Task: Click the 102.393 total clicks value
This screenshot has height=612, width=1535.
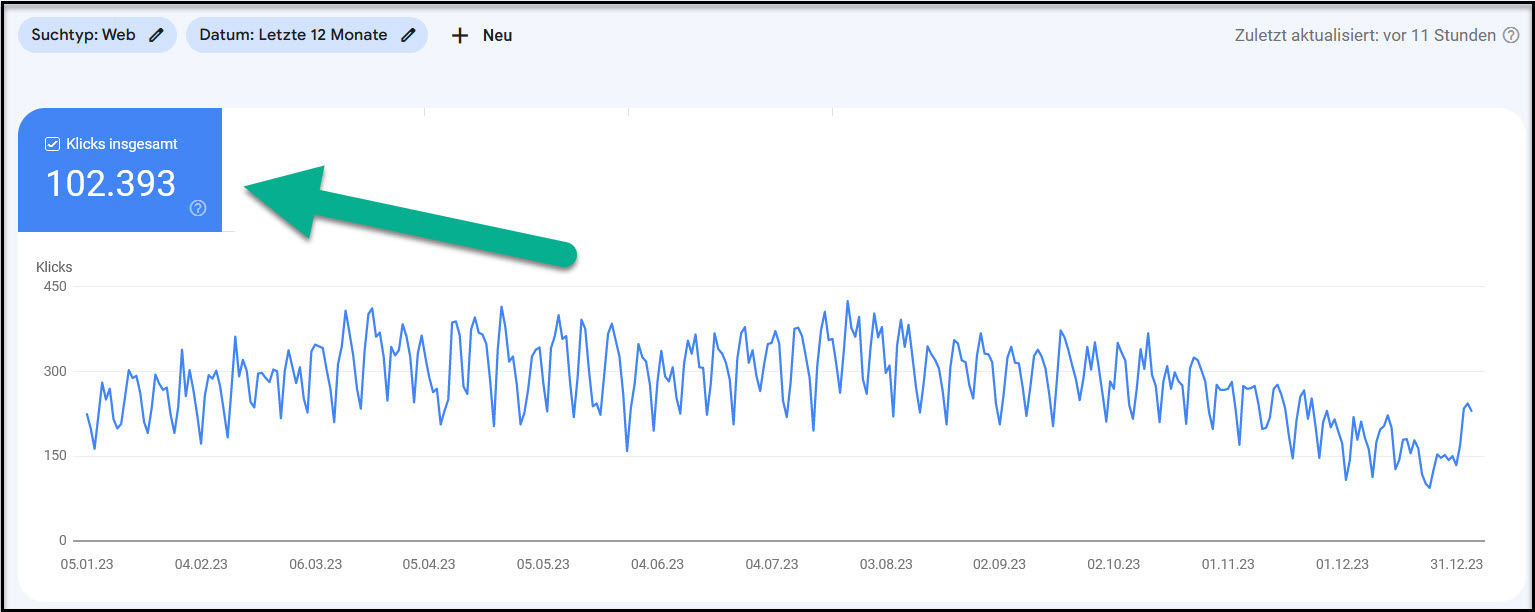Action: click(x=111, y=183)
